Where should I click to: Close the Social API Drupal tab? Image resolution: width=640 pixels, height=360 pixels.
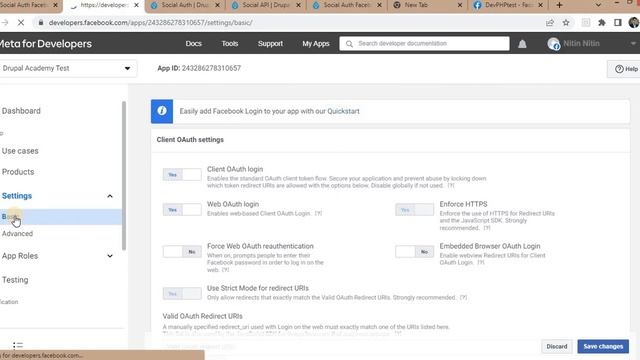298,5
